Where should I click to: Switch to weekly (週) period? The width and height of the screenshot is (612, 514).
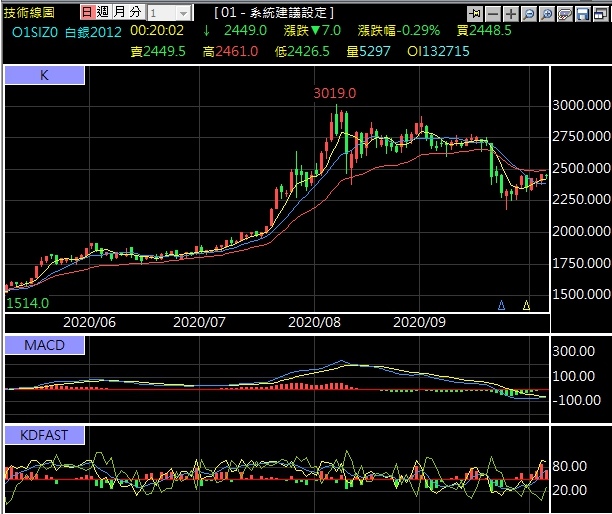(103, 12)
